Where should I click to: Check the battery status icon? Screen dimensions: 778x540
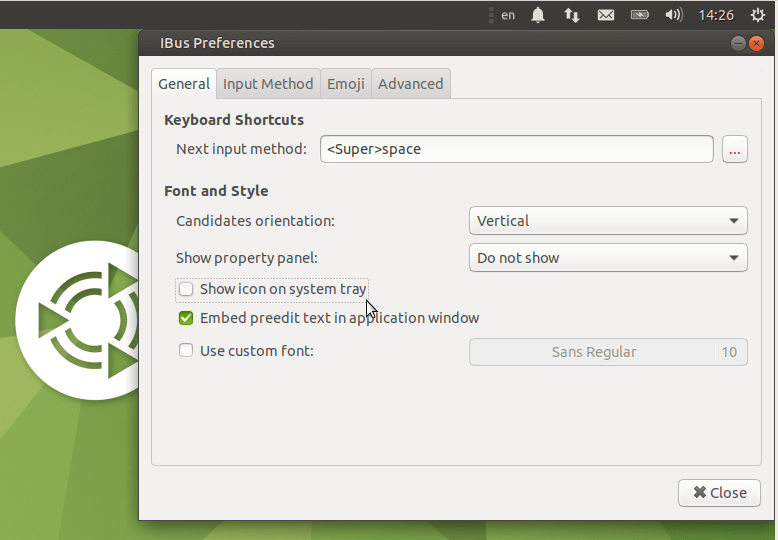click(x=640, y=15)
